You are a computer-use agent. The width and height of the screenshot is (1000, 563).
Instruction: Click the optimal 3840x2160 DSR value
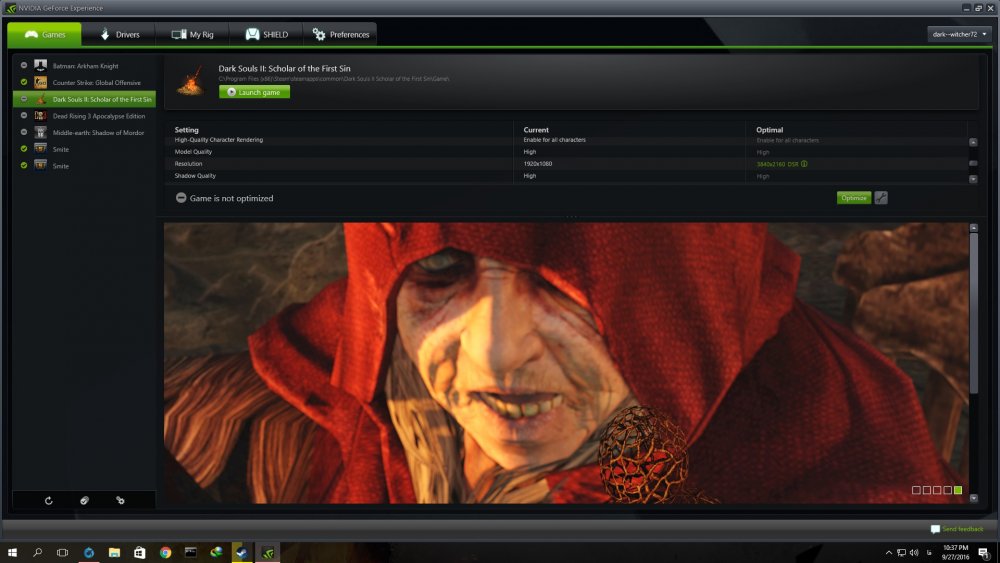tap(777, 164)
